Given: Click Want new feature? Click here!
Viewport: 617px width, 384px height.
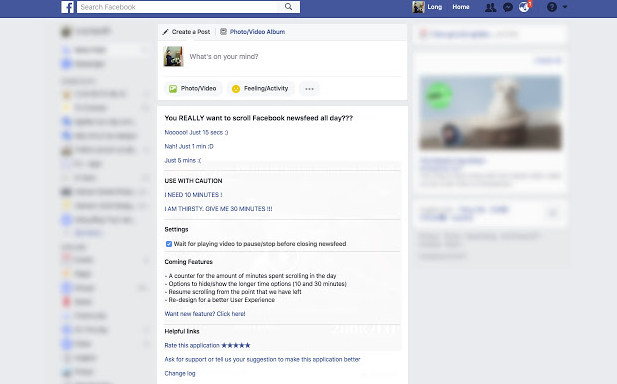Looking at the screenshot, I should [205, 314].
